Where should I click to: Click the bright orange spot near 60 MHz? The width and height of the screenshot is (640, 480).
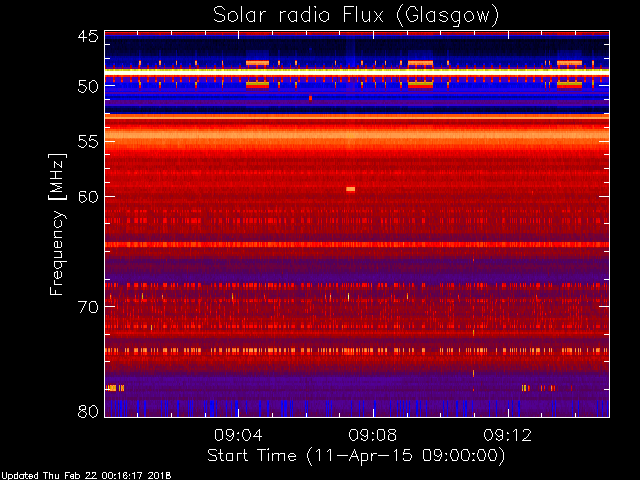[351, 189]
